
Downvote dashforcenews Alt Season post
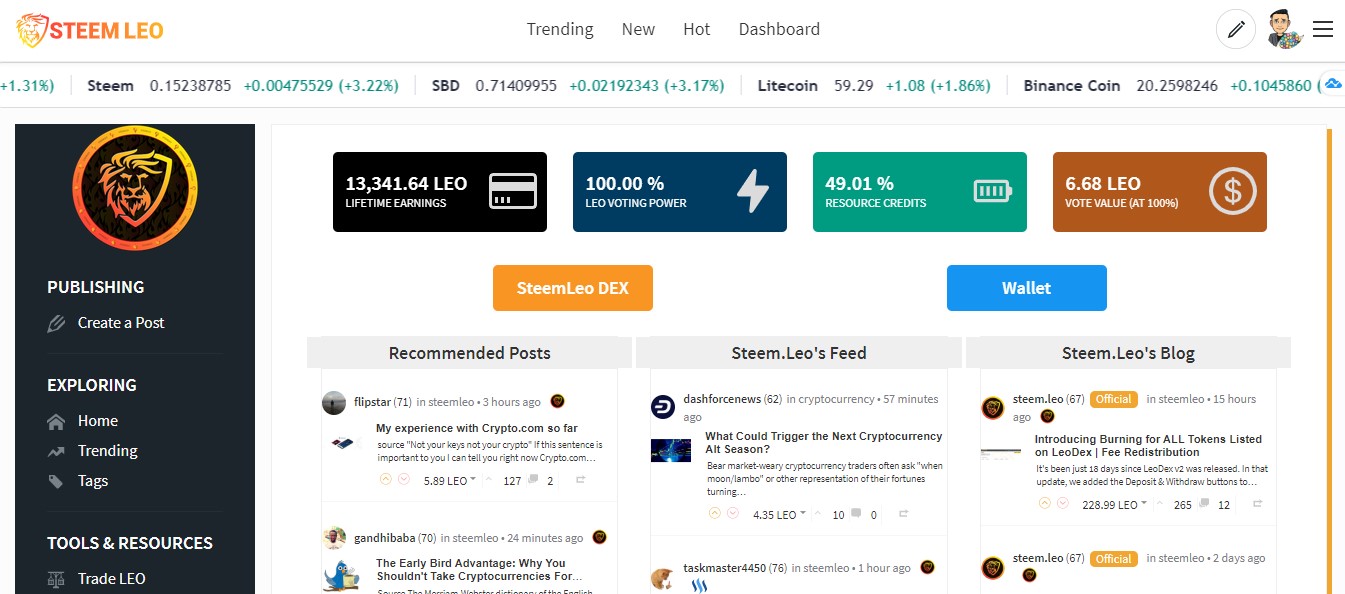click(x=732, y=514)
